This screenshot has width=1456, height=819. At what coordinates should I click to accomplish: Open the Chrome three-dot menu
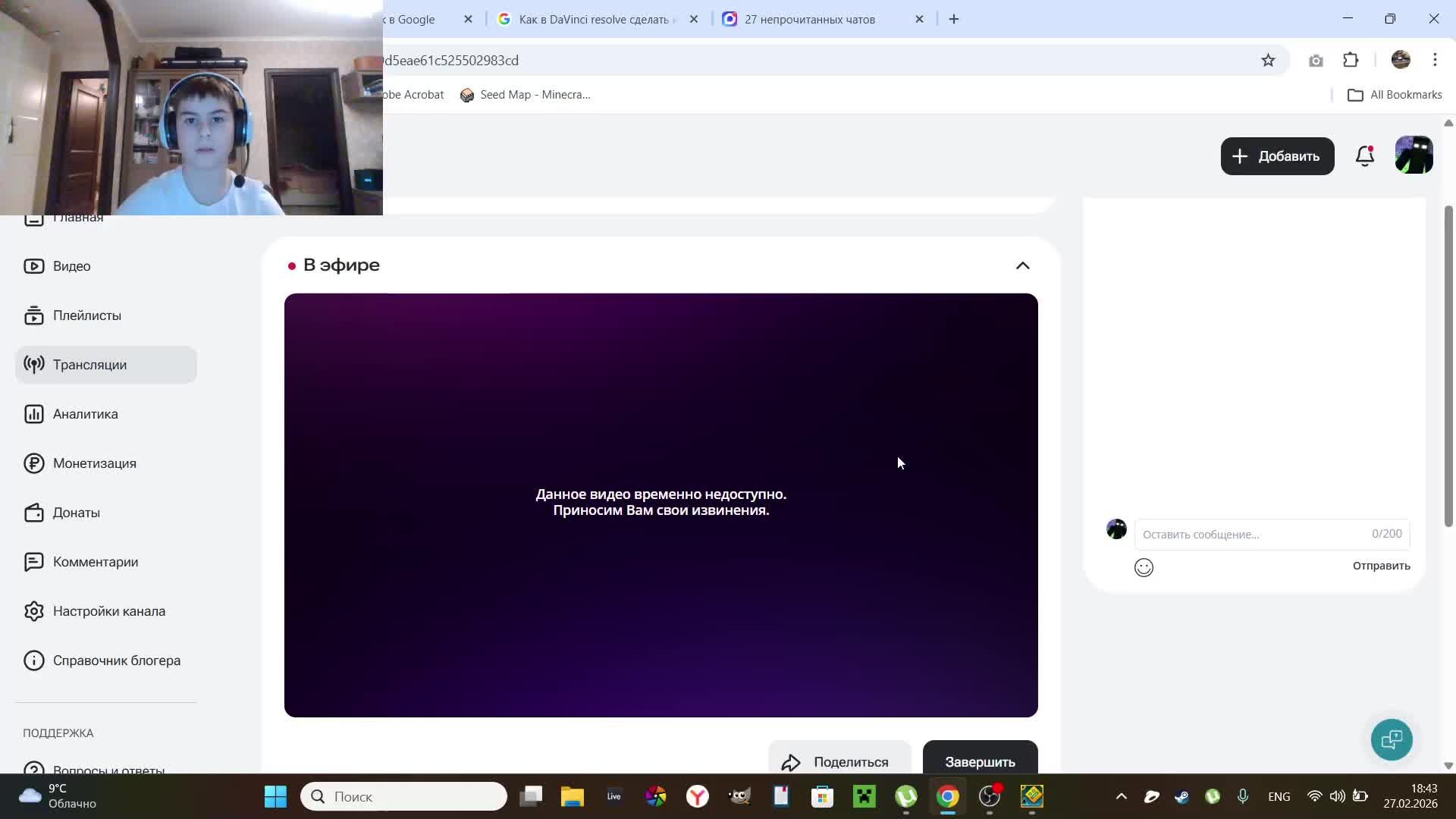1435,61
